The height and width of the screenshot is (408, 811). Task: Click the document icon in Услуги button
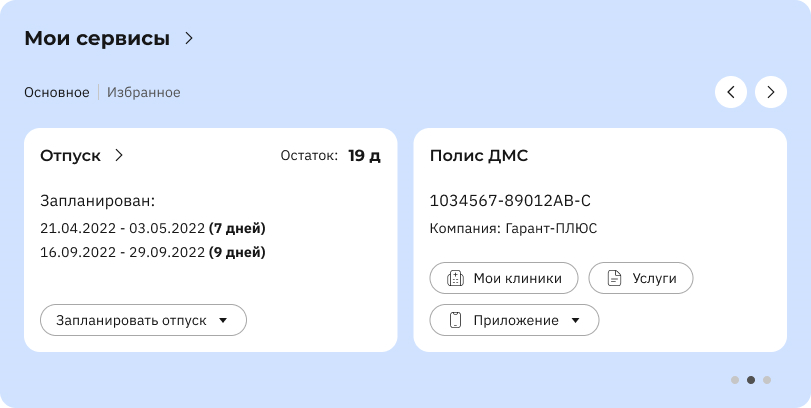click(x=613, y=278)
